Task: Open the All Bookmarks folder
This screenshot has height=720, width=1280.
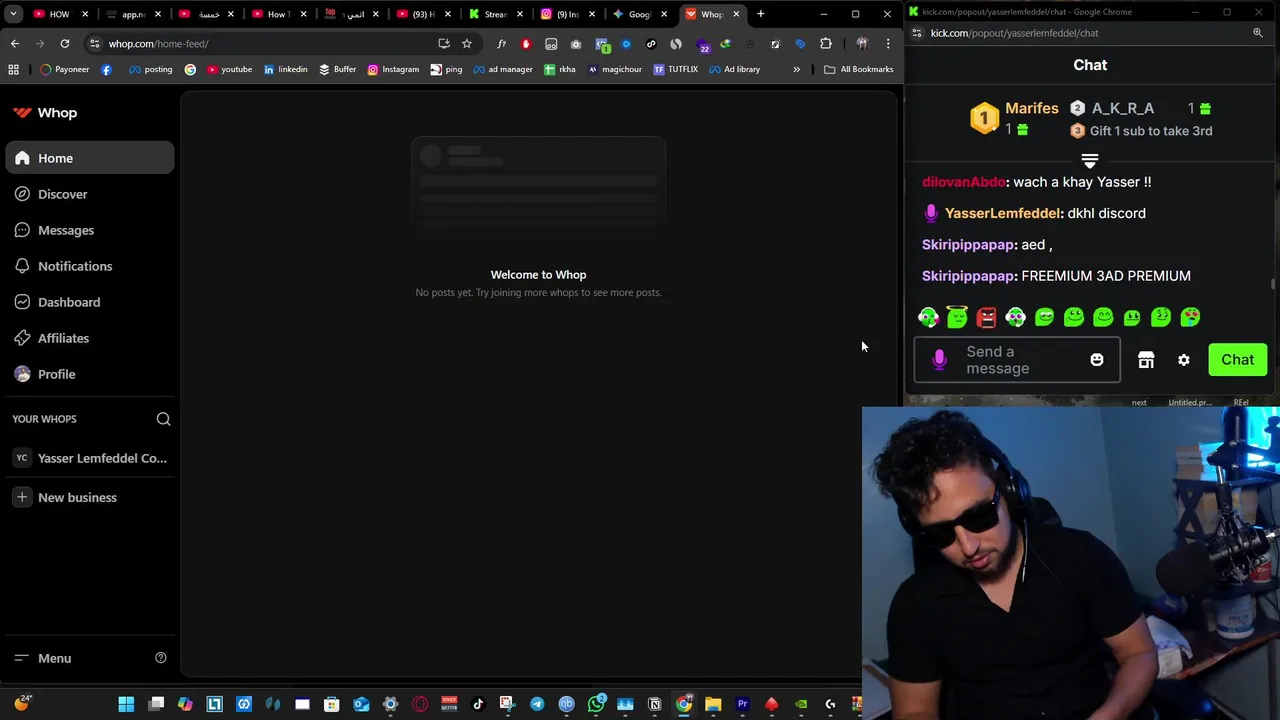Action: [x=859, y=69]
